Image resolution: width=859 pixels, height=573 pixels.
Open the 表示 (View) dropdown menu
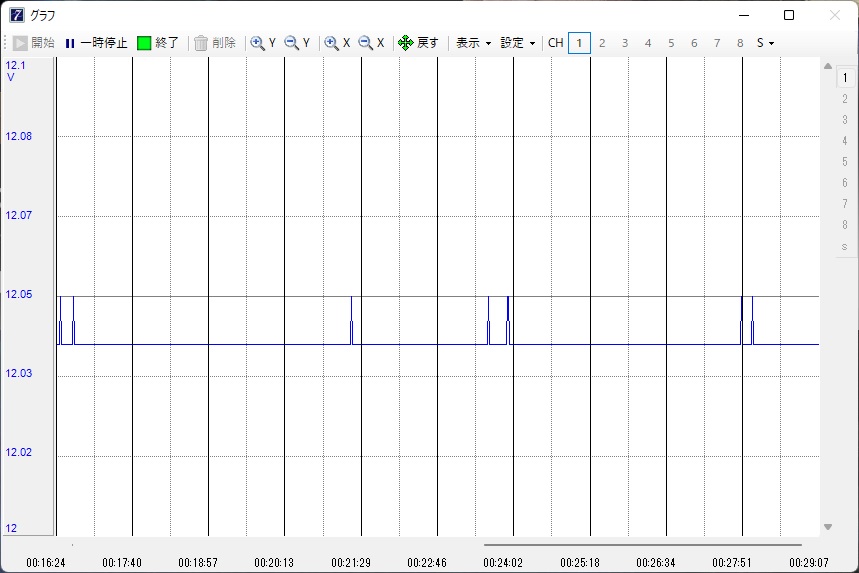(x=473, y=43)
